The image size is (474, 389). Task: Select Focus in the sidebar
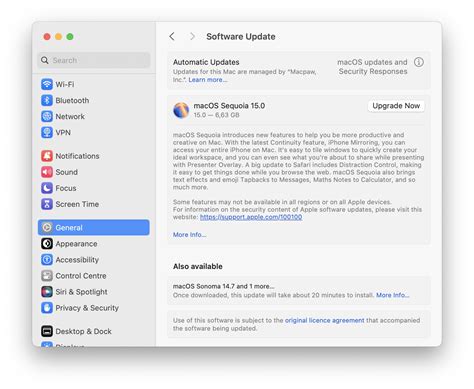[x=94, y=188]
